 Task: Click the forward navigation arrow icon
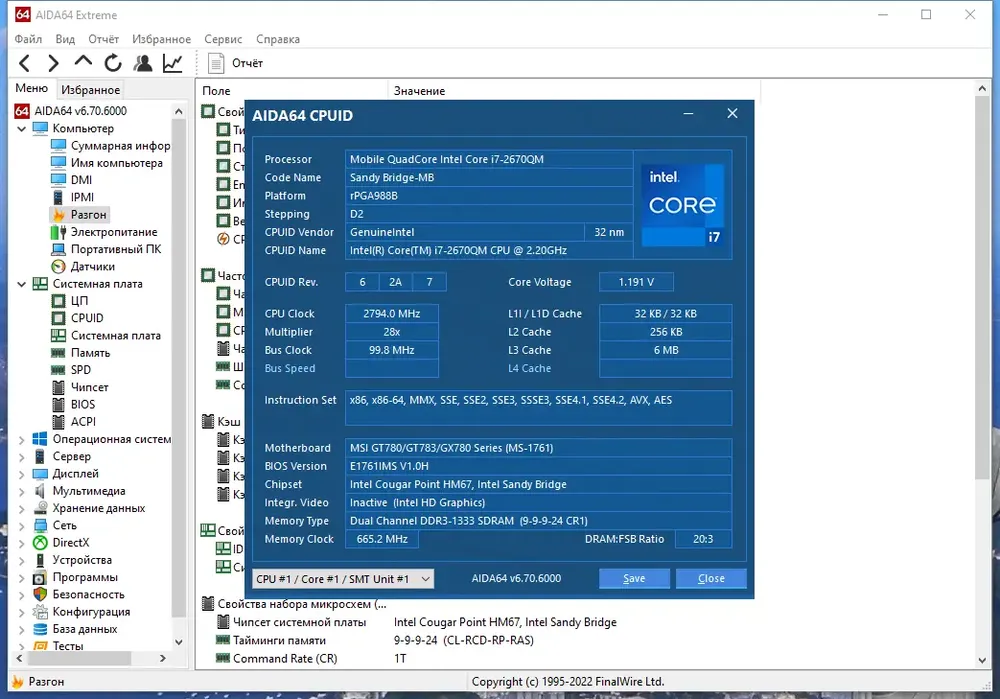[54, 63]
